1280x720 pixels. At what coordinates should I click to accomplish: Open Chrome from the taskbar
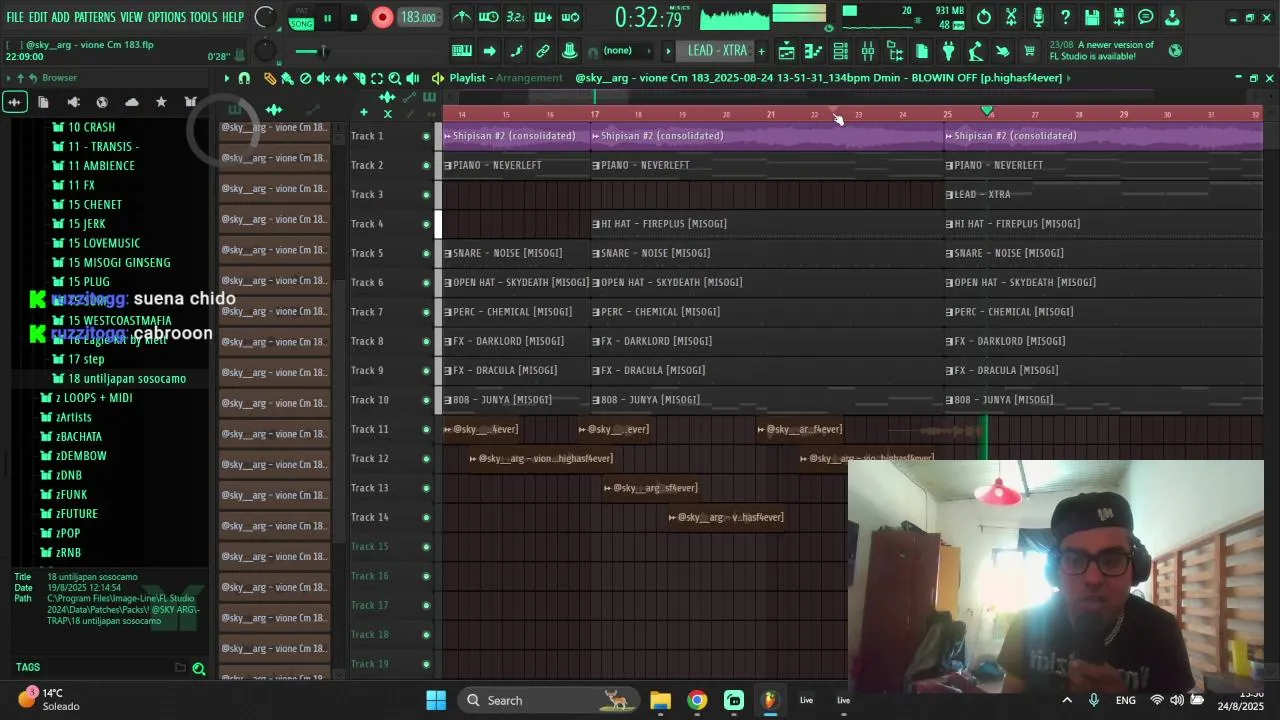pos(697,701)
